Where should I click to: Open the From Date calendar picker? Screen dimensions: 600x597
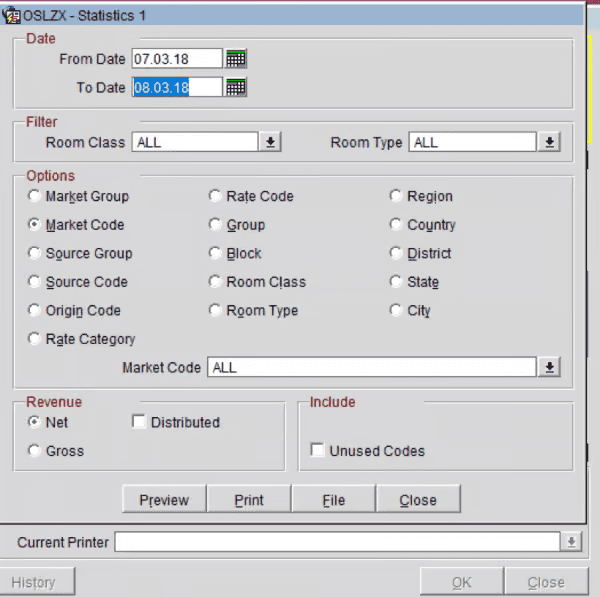click(x=235, y=59)
